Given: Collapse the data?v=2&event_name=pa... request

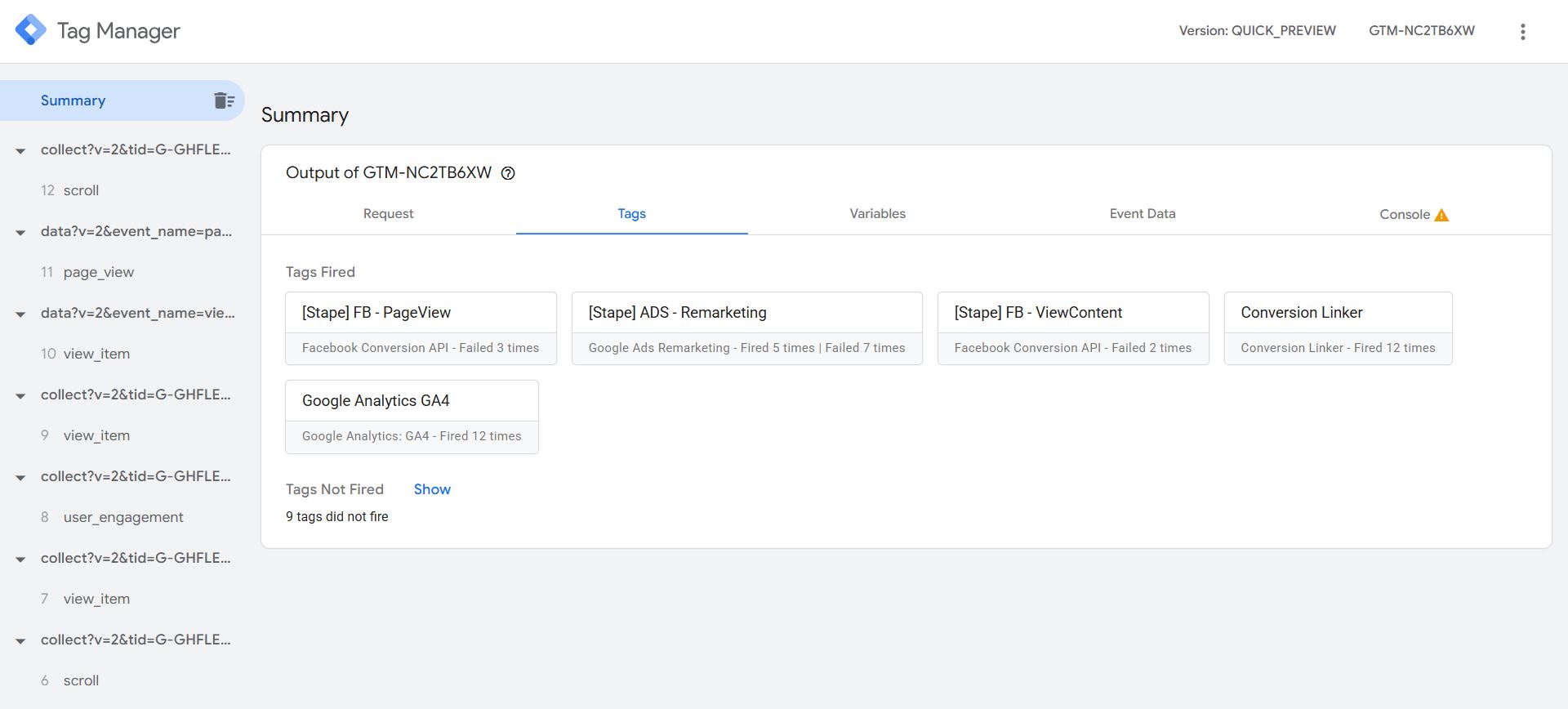Looking at the screenshot, I should (x=20, y=232).
